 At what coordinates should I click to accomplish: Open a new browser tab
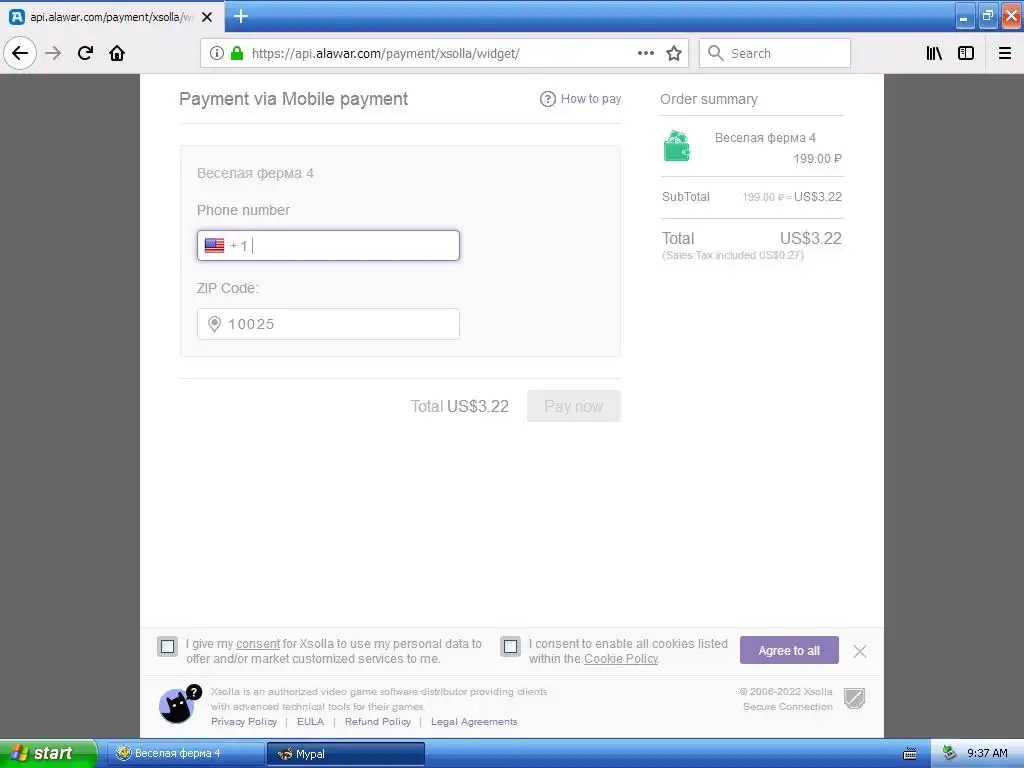click(x=241, y=16)
